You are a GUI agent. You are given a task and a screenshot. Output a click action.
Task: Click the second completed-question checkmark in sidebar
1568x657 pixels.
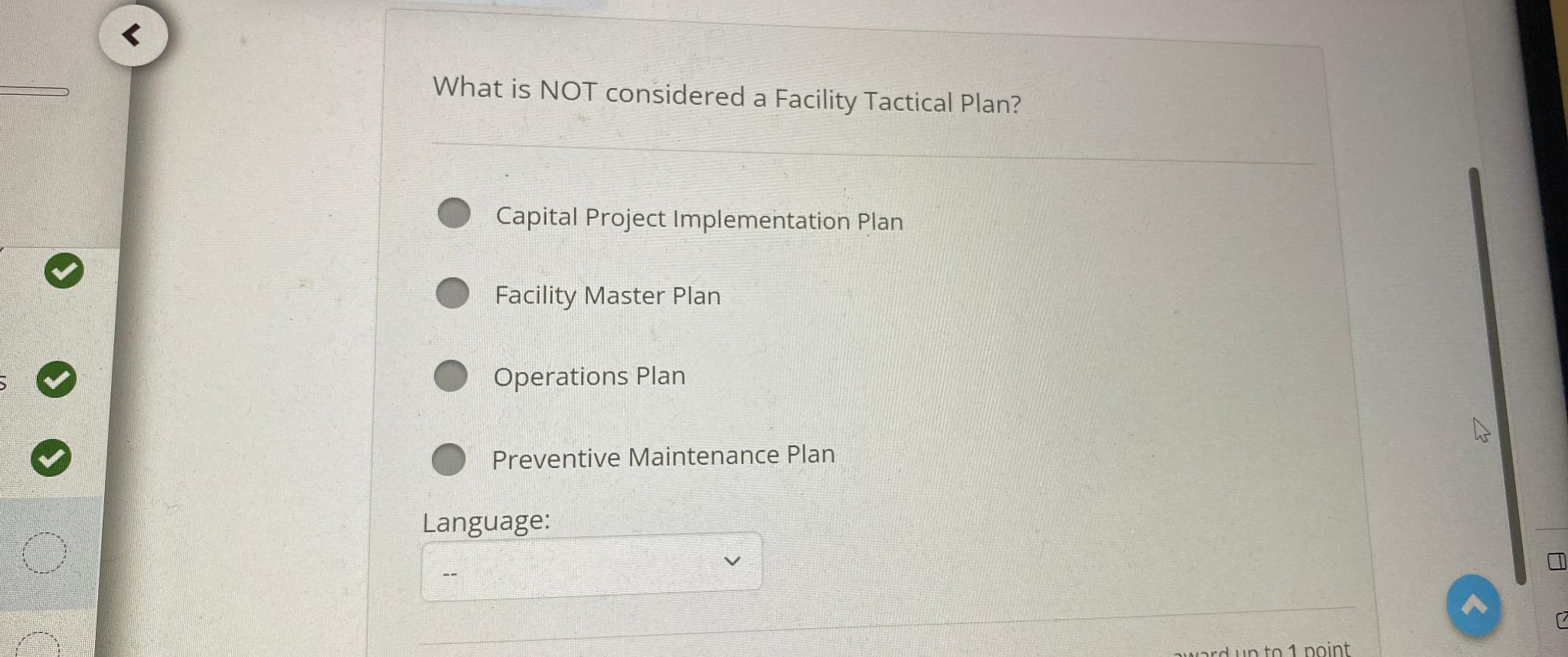click(x=56, y=381)
